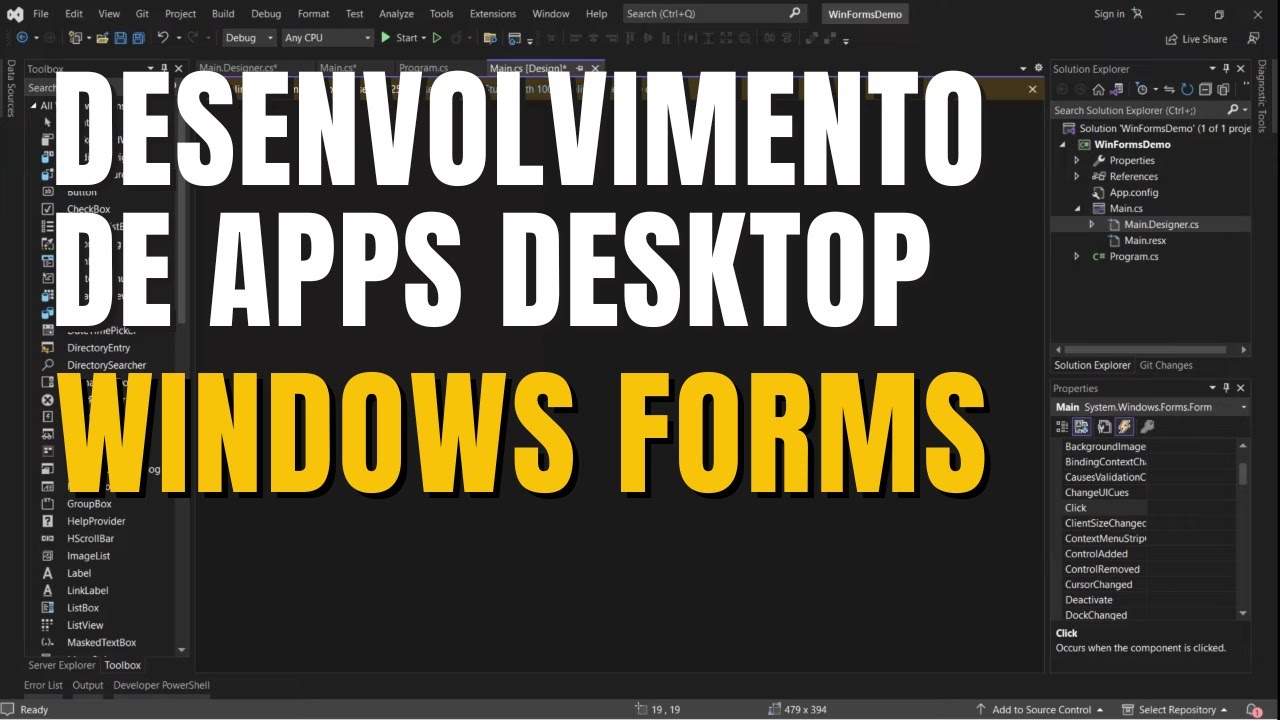
Task: Select App.config in Solution Explorer
Action: click(x=1134, y=192)
